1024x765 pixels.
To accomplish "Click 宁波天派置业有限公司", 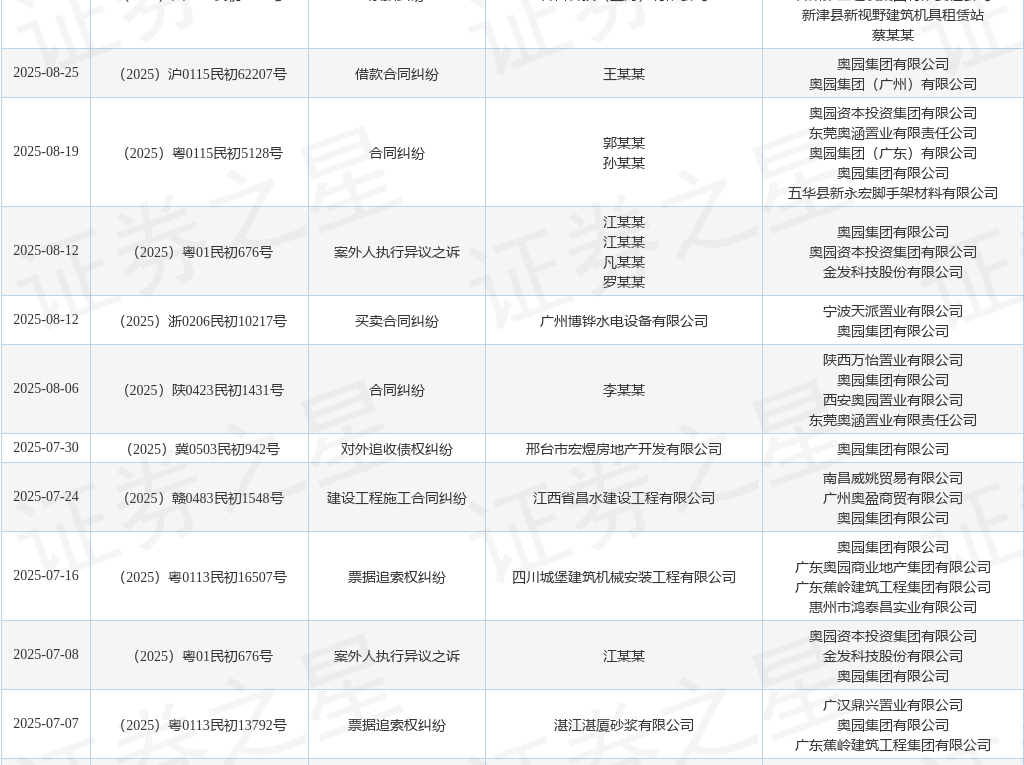I will tap(893, 312).
